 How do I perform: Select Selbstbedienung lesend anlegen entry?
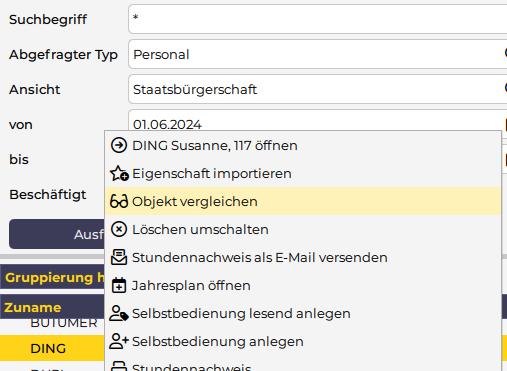pos(303,313)
